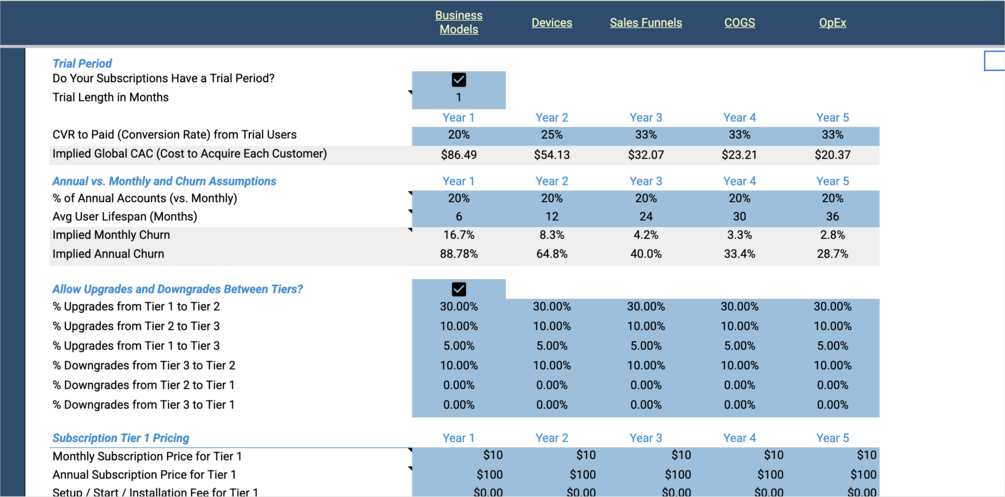Click the Implied Global CAC $86.49 value

459,155
